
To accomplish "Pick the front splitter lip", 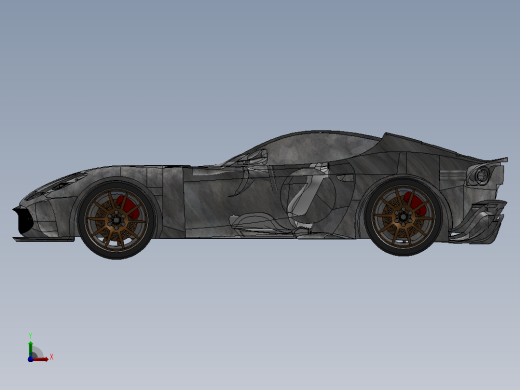I will (43, 239).
